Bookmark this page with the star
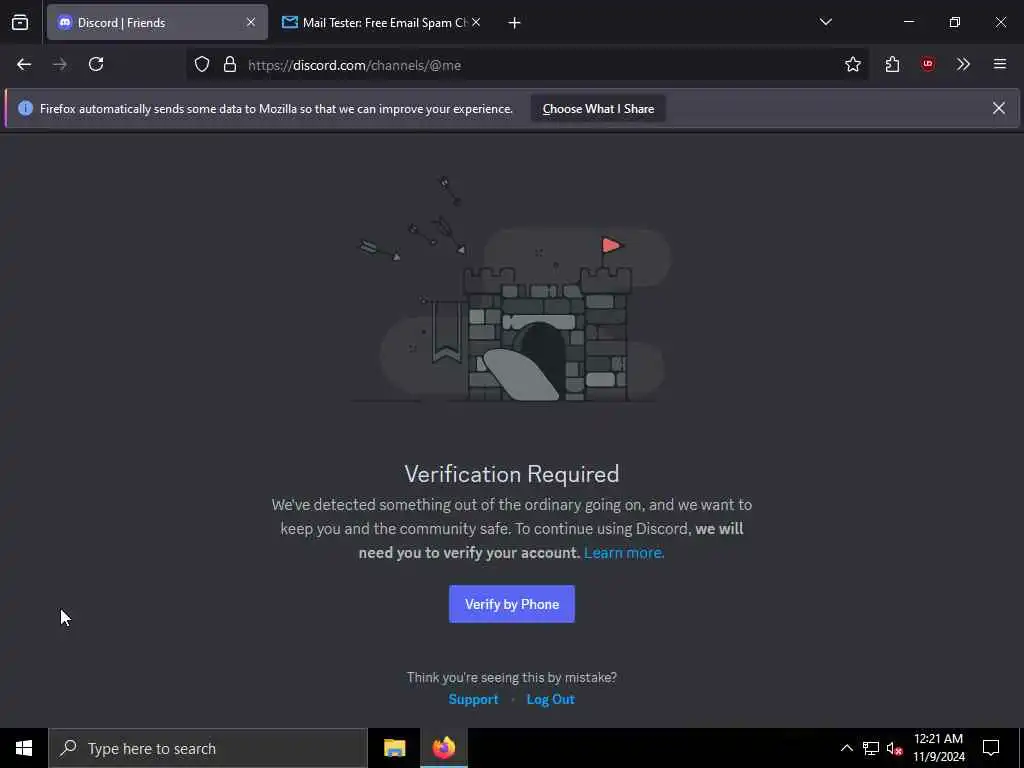Screen dimensions: 1024x768 click(x=853, y=65)
